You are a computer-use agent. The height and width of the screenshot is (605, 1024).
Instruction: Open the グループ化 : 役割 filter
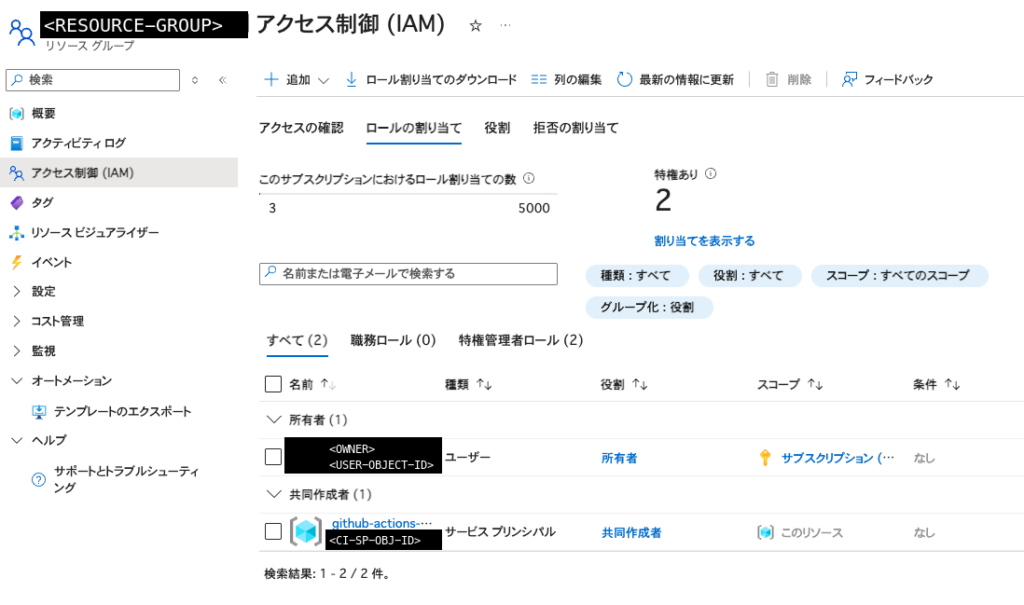648,307
